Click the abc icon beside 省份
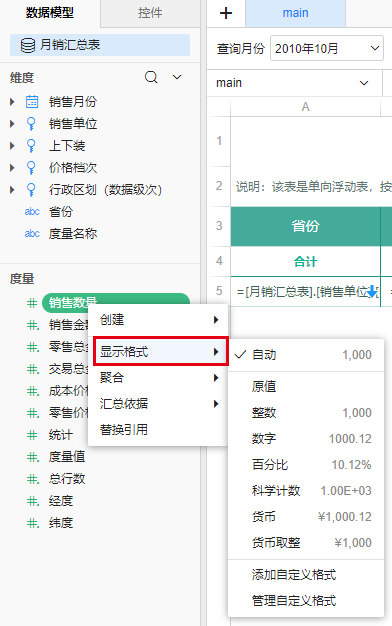The image size is (392, 626). point(32,212)
